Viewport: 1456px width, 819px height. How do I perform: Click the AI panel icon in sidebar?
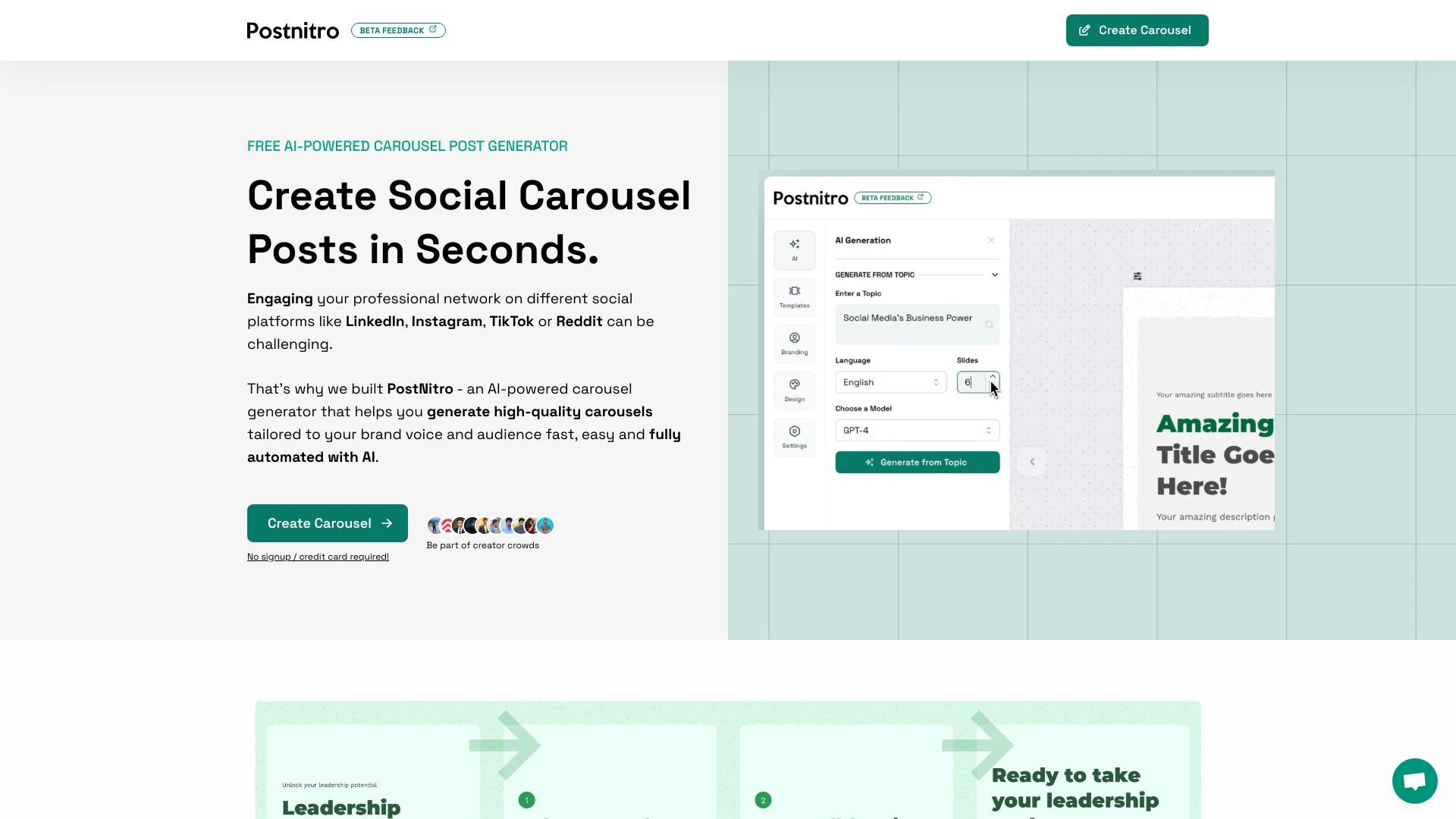click(x=793, y=247)
